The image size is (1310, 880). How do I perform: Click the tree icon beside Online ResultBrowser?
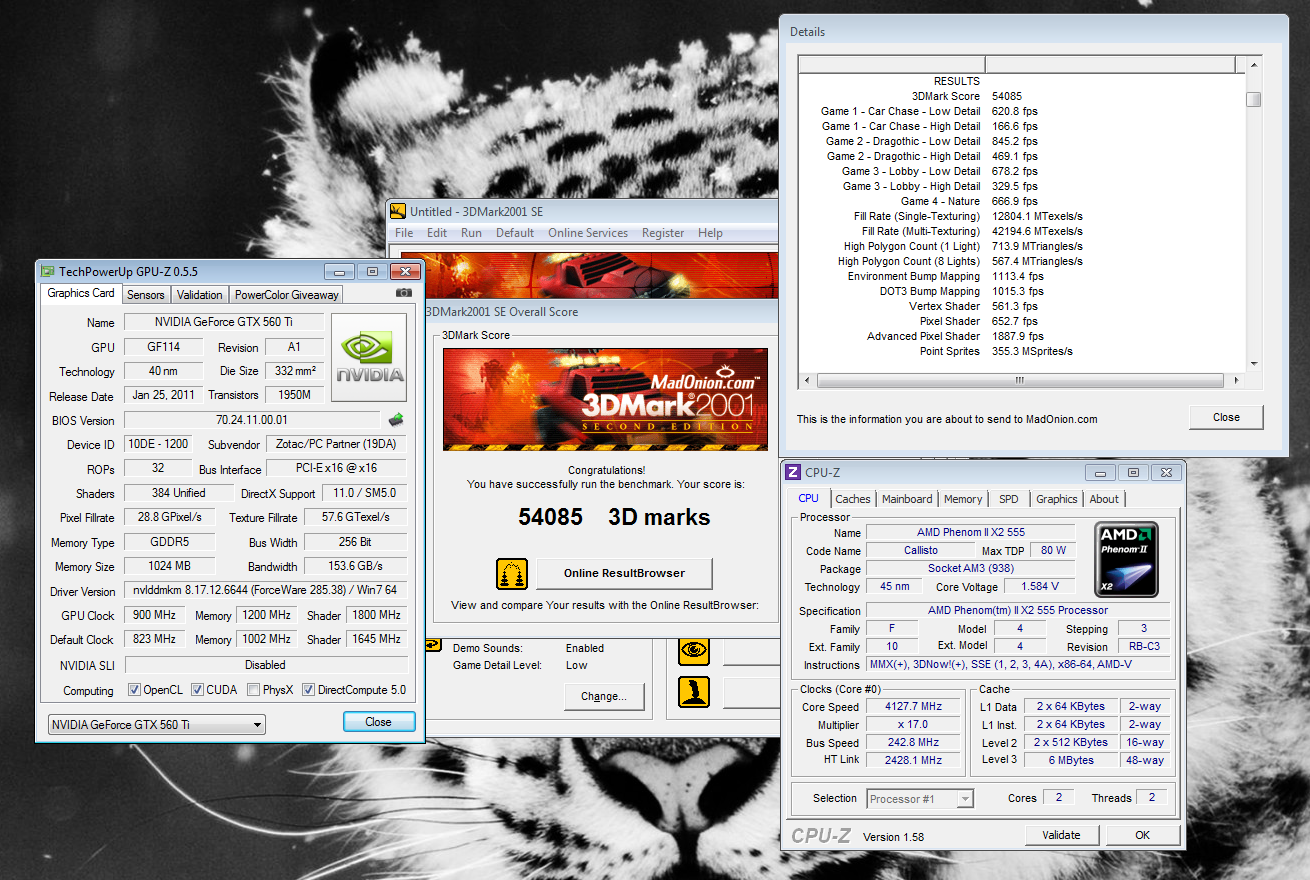pyautogui.click(x=512, y=574)
